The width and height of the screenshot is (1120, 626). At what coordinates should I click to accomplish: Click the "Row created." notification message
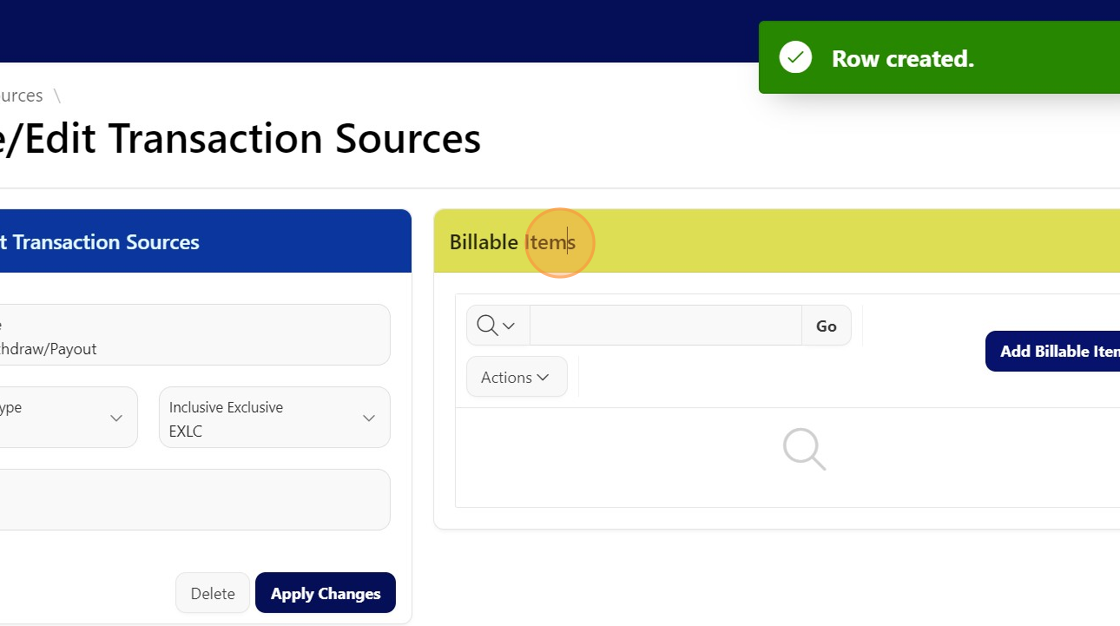pyautogui.click(x=902, y=59)
